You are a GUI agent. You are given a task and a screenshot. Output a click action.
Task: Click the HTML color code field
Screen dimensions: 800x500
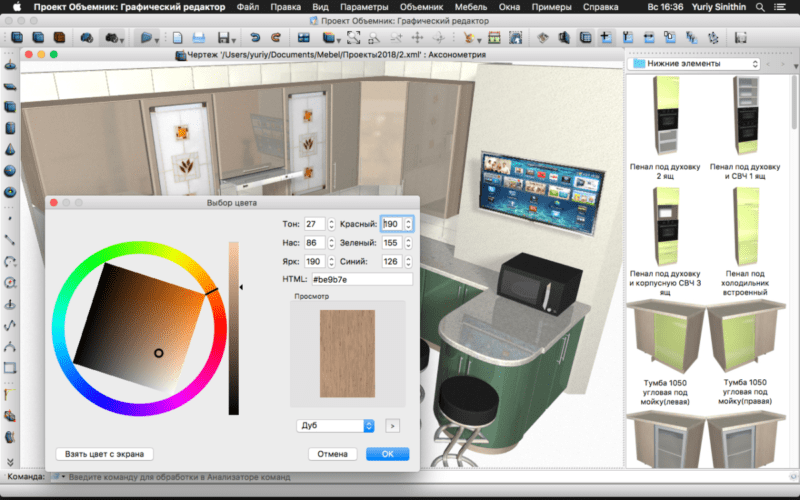point(362,280)
